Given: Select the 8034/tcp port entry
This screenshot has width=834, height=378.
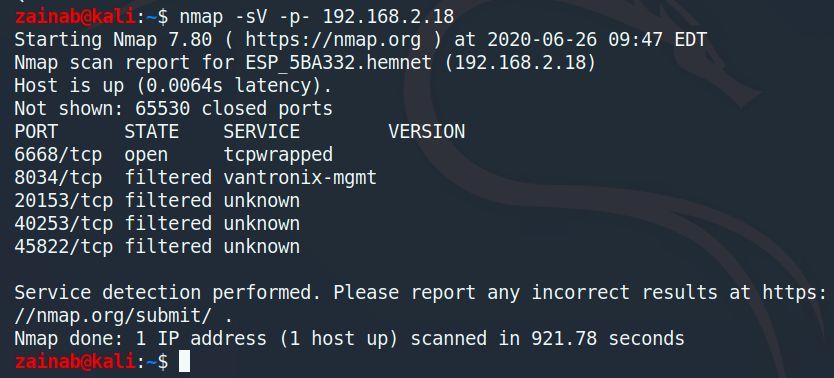Looking at the screenshot, I should pos(57,178).
